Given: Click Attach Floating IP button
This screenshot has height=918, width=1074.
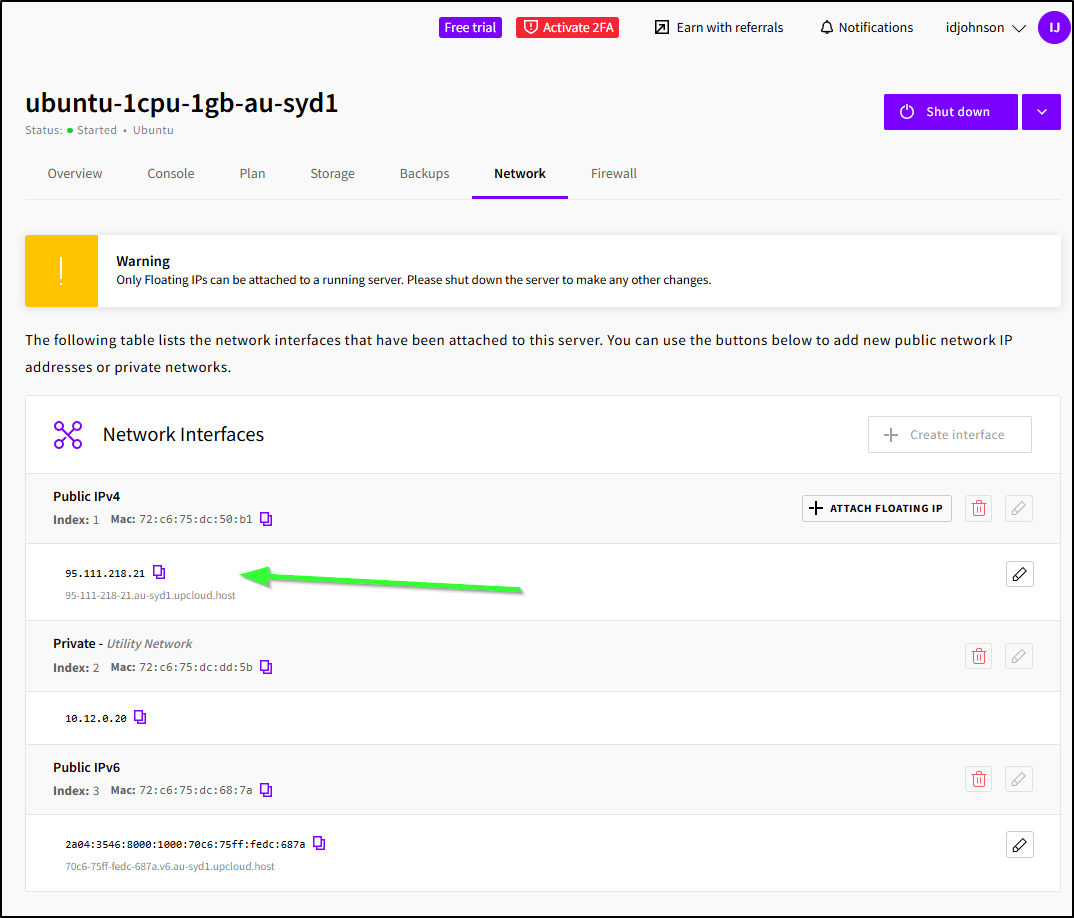Looking at the screenshot, I should [x=876, y=509].
